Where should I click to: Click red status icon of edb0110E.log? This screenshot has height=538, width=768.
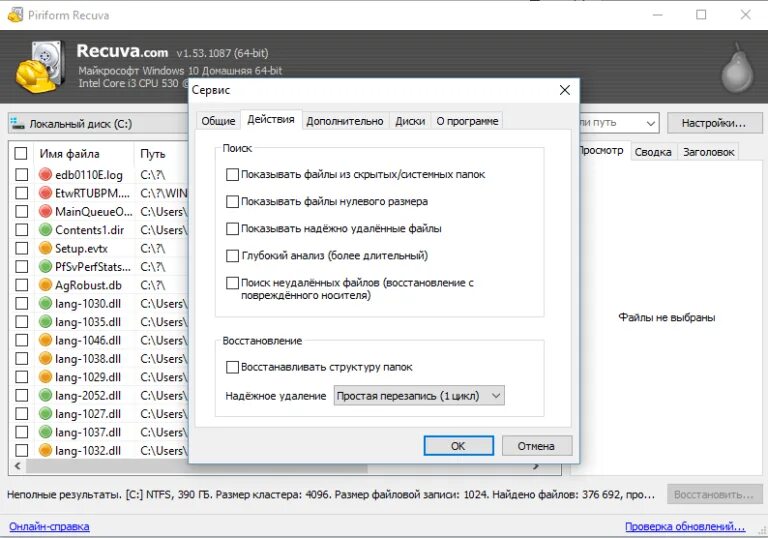click(x=45, y=174)
